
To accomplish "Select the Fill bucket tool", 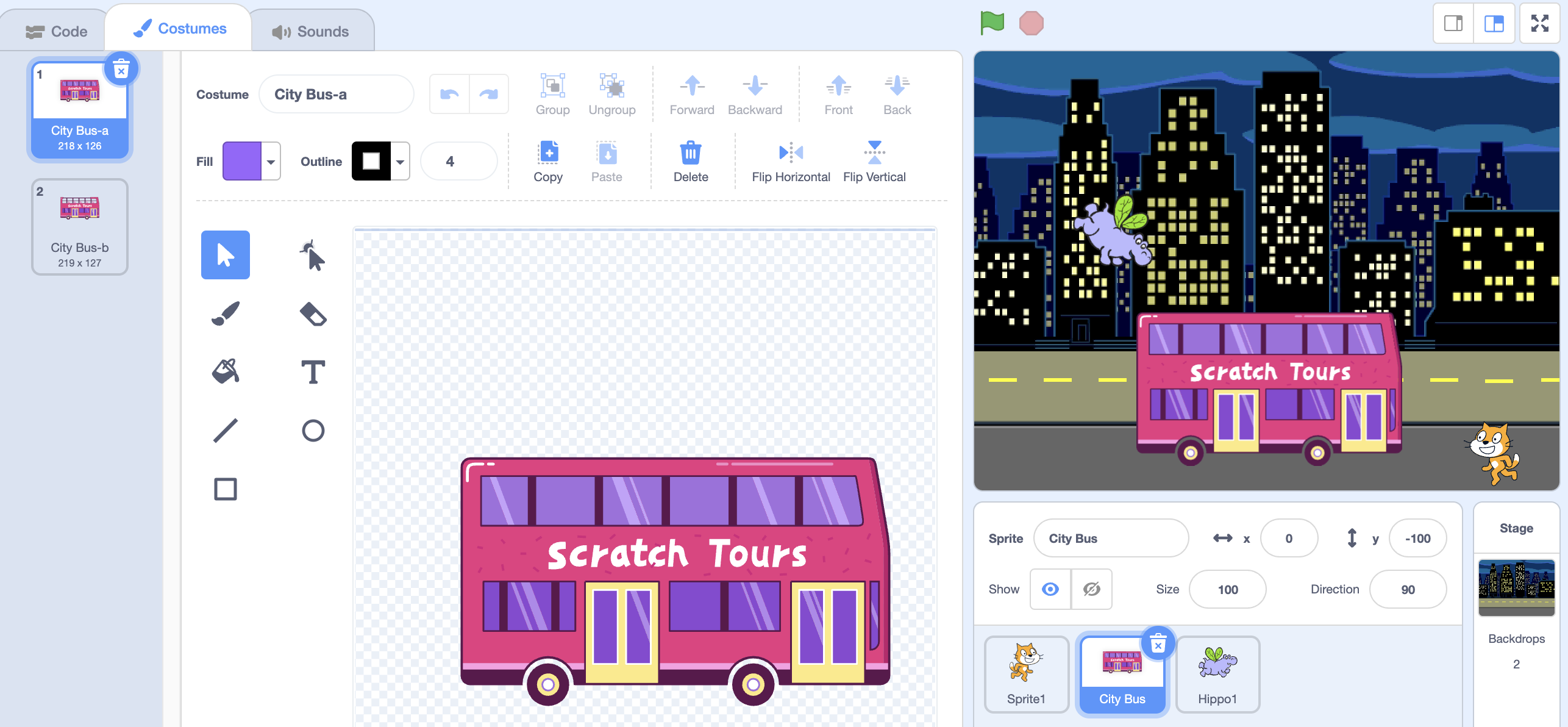I will click(226, 371).
